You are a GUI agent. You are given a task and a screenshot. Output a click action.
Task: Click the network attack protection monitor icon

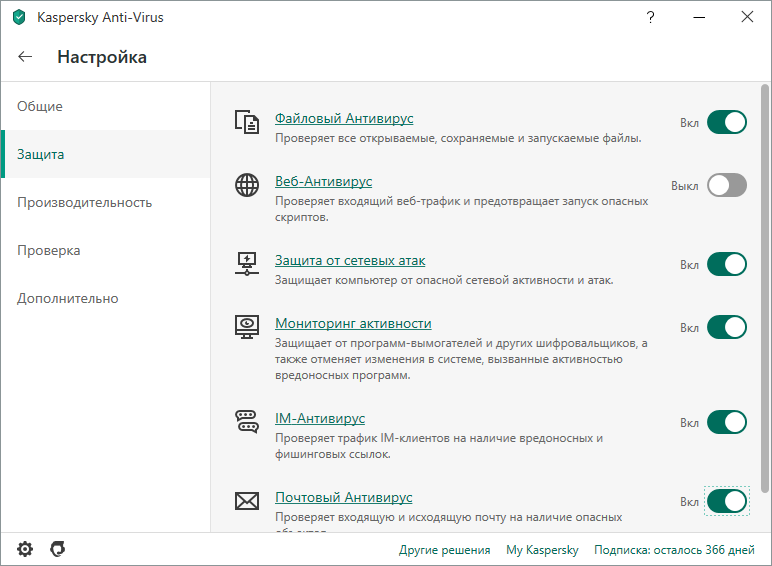(246, 264)
